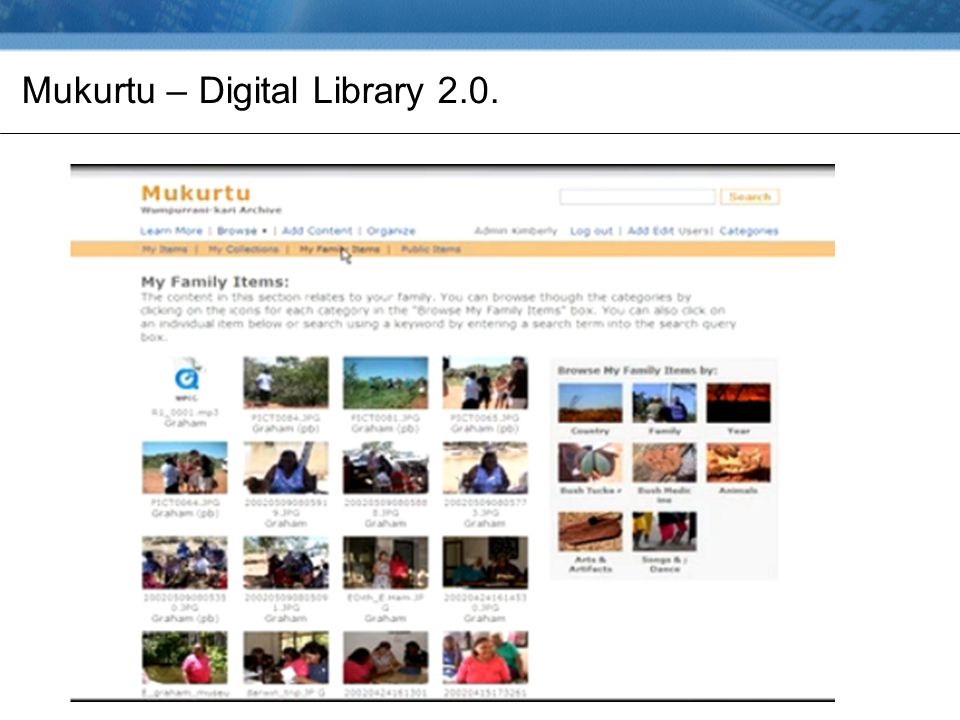Open the photo thumbnail ending 0535 0.JPG
This screenshot has height=720, width=960.
pos(185,563)
